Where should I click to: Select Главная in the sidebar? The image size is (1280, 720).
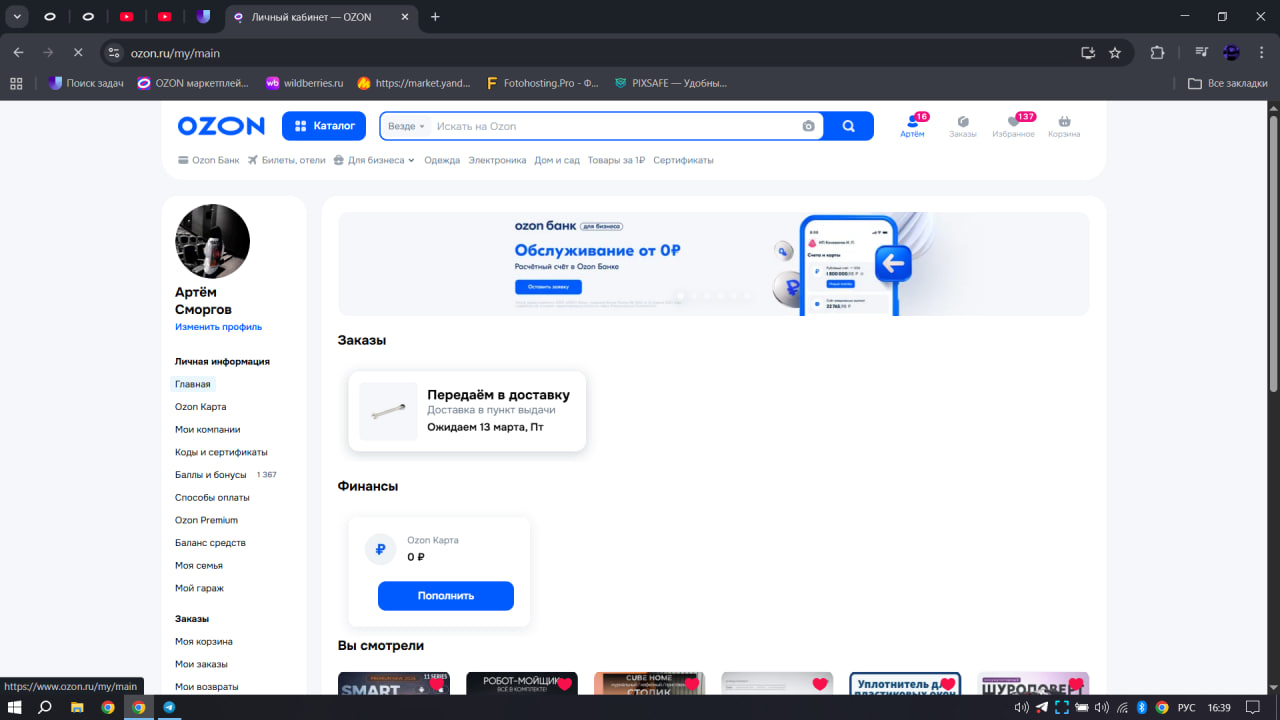point(193,384)
